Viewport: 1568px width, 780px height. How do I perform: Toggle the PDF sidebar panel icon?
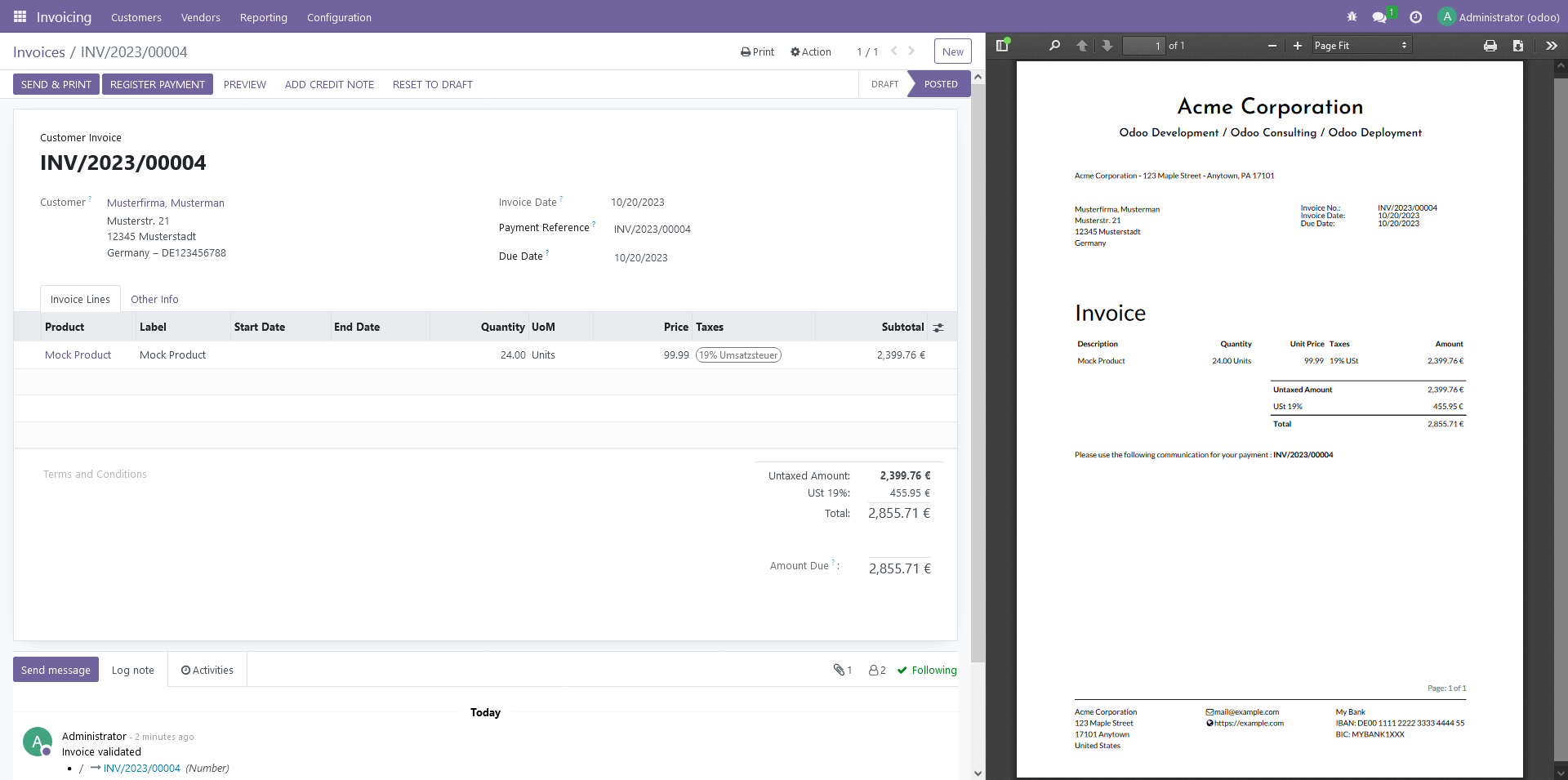click(1002, 46)
